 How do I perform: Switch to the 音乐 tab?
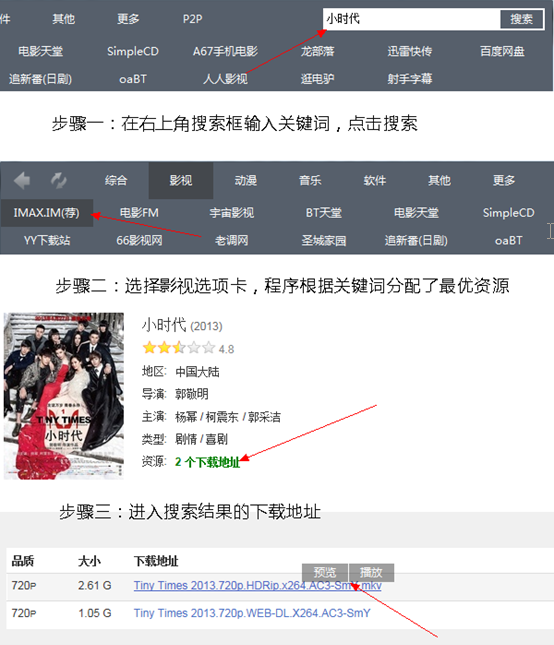tap(310, 180)
